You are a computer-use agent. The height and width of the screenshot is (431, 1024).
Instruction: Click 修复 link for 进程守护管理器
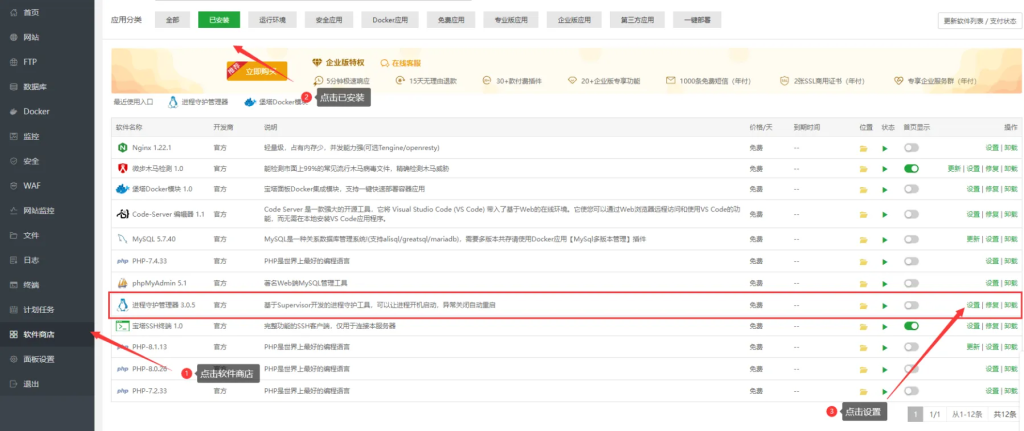click(992, 305)
